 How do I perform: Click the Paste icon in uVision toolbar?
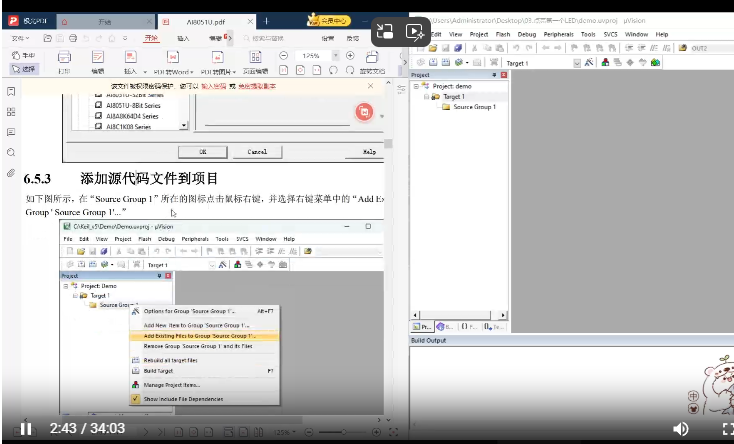tap(500, 48)
